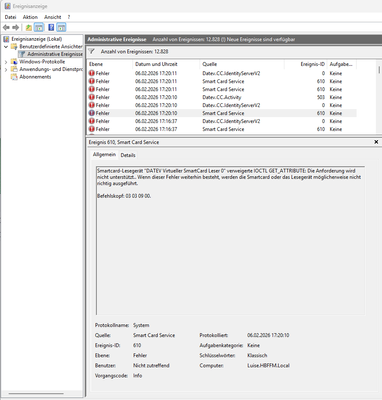Click the Administrative Ereignisse dark header bar

(x=233, y=39)
